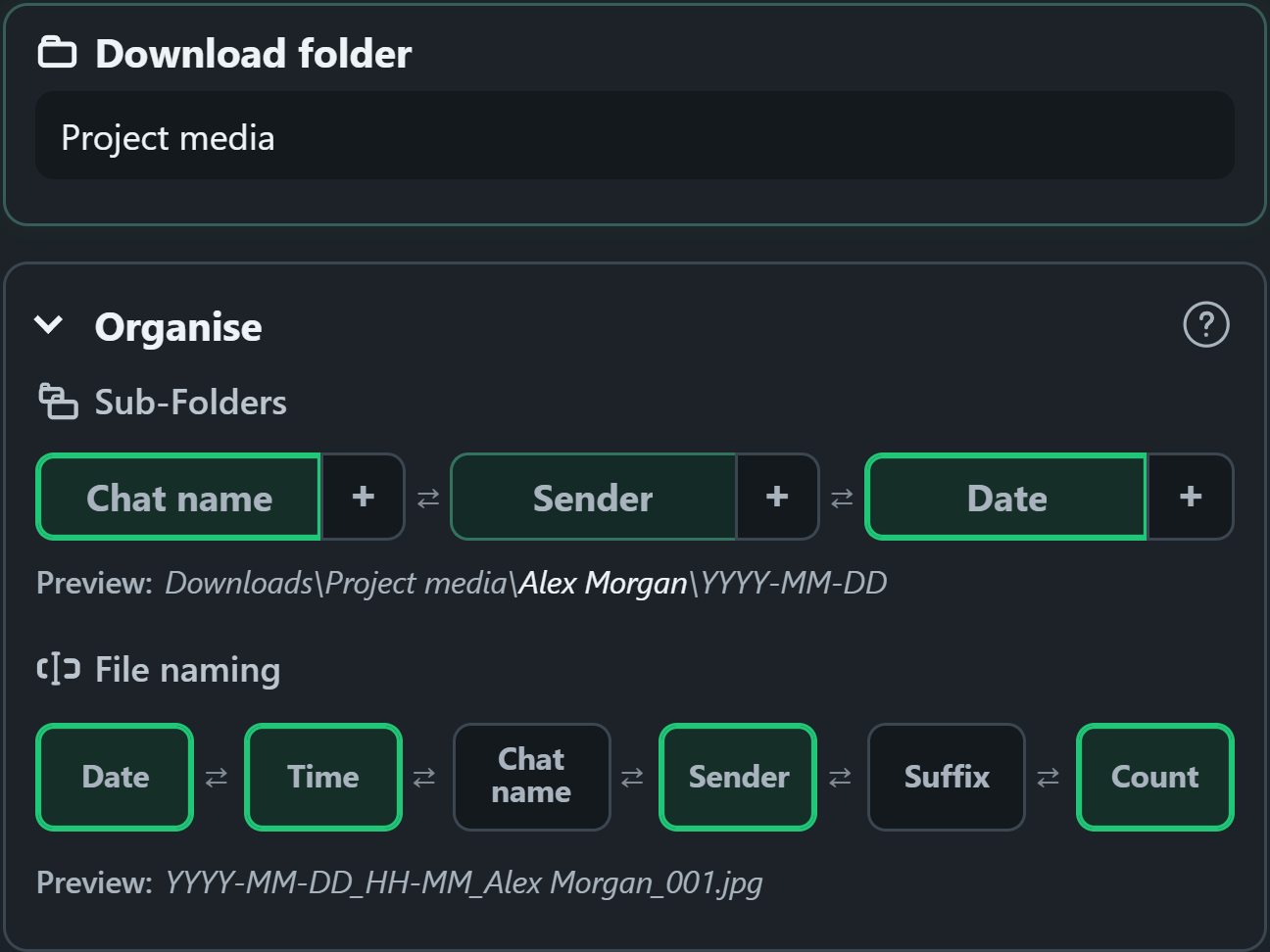Enable the Chat name file naming chip
The image size is (1270, 952).
point(531,777)
